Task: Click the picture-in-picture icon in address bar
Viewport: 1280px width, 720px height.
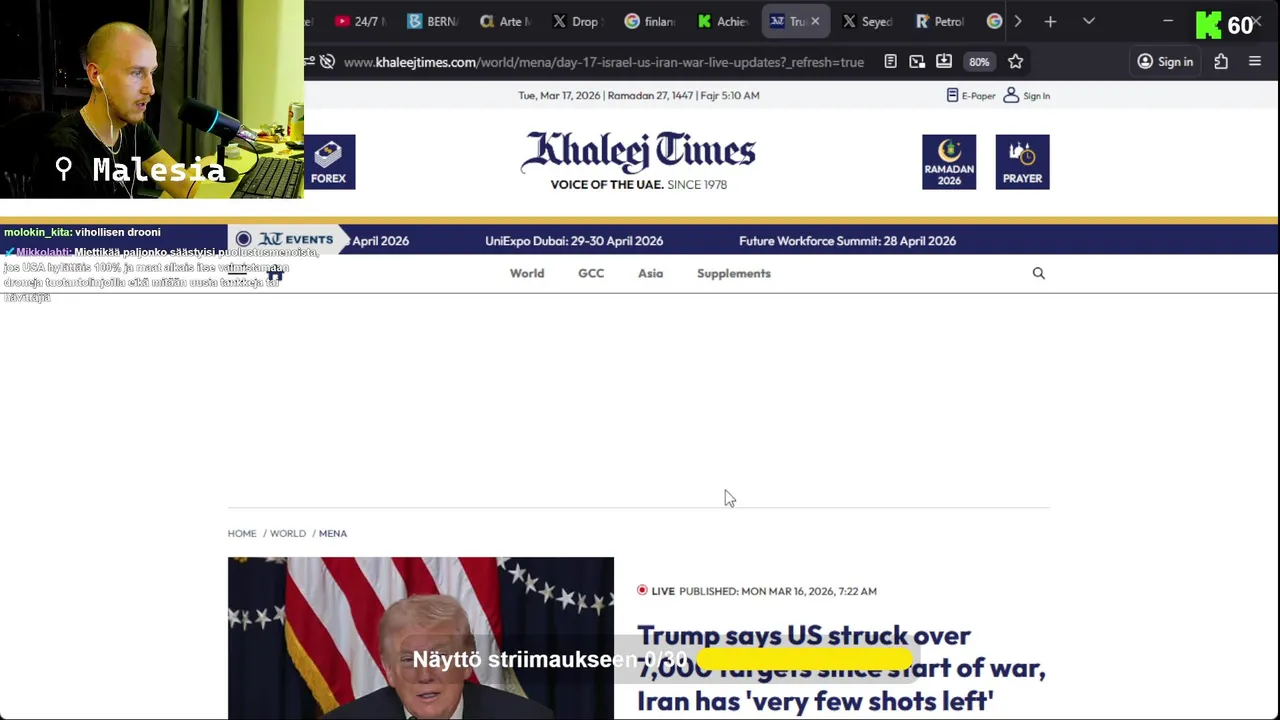Action: (x=917, y=62)
